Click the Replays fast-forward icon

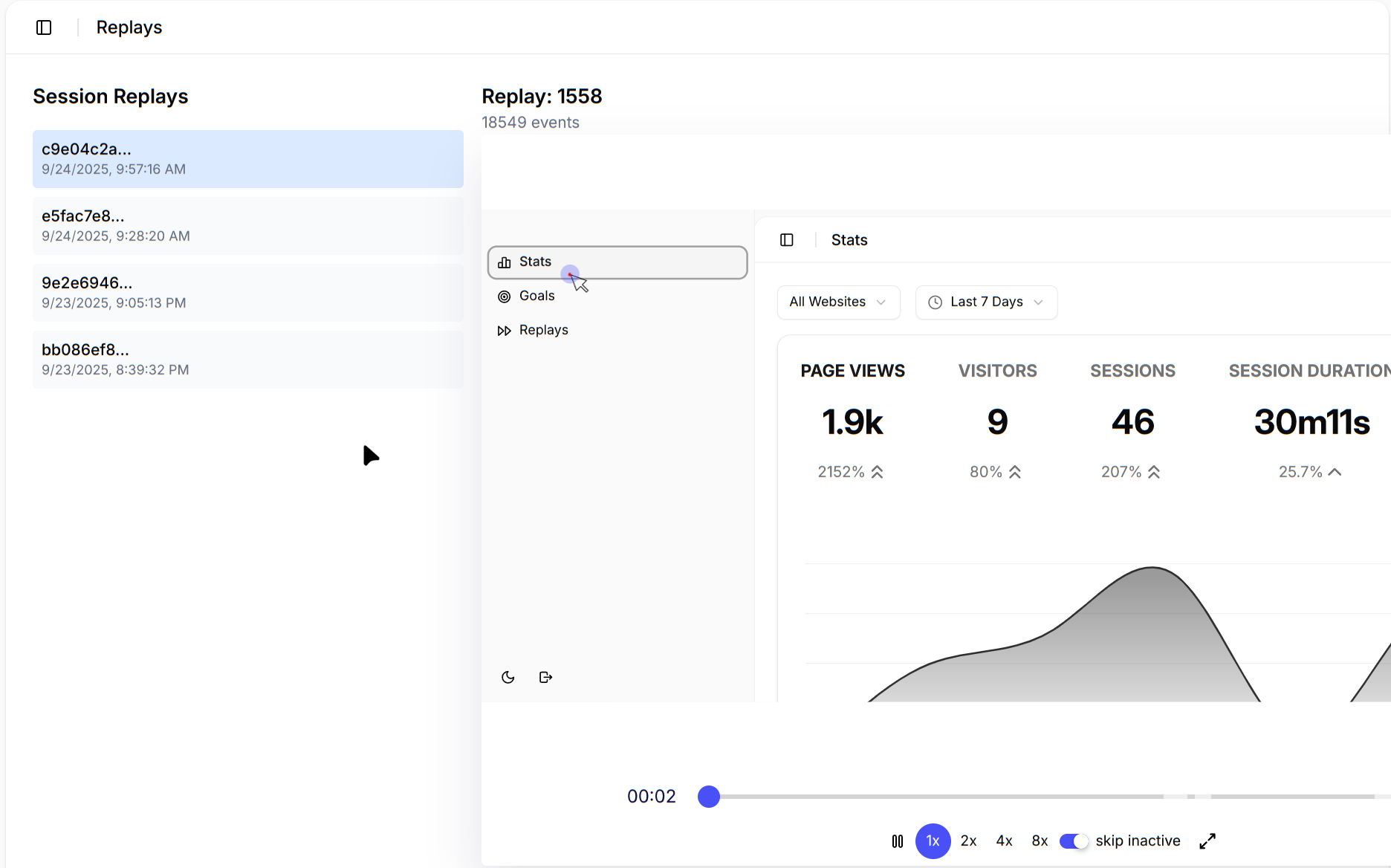point(504,331)
